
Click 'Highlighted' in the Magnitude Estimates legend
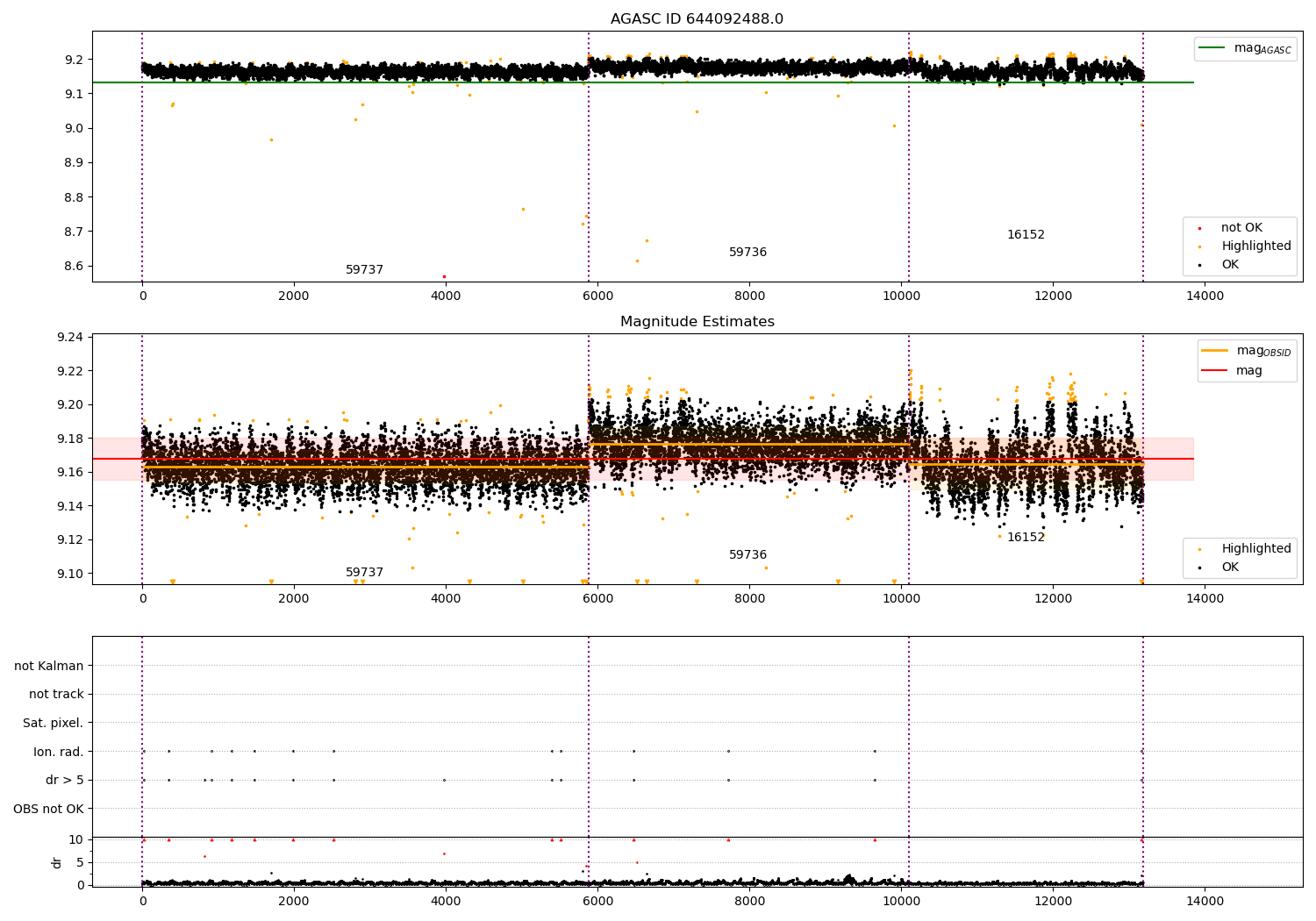(x=1246, y=548)
